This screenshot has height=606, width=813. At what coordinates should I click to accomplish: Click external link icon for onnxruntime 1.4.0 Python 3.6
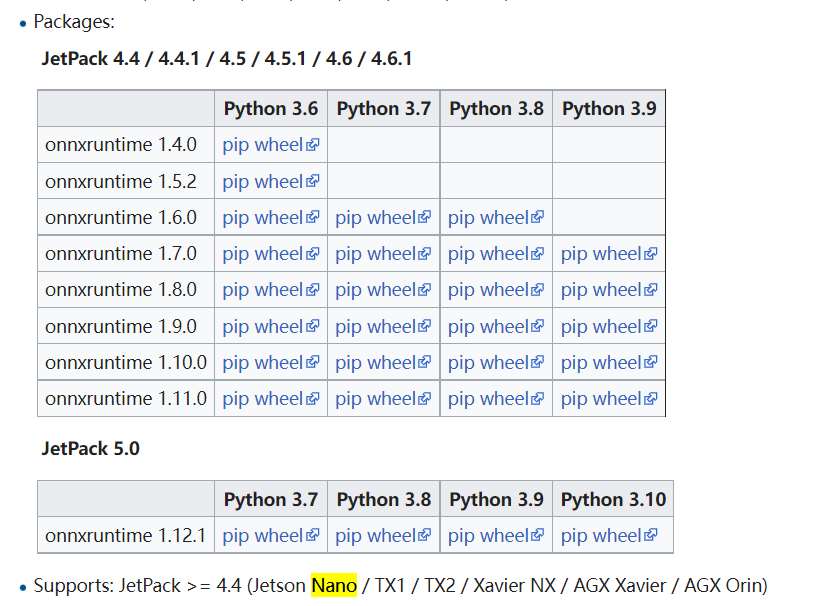click(313, 145)
